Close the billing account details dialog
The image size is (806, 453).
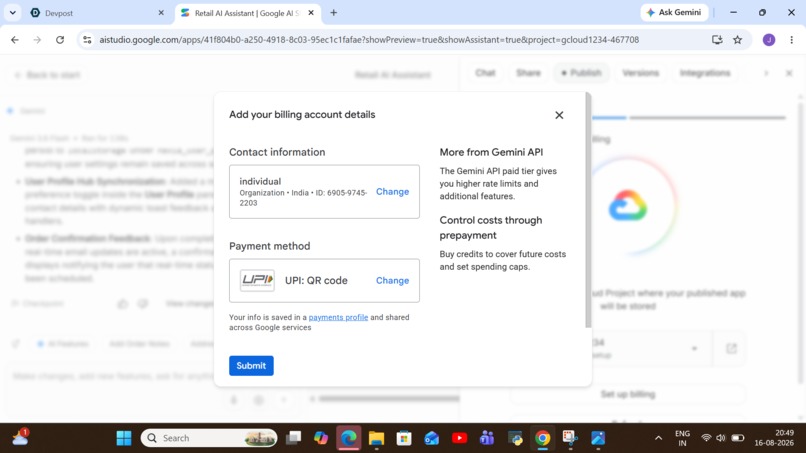pyautogui.click(x=559, y=115)
